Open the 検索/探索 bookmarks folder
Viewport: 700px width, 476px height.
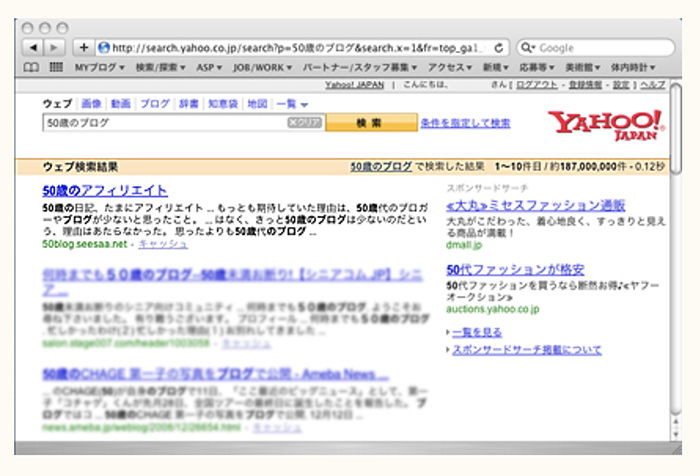tap(160, 67)
